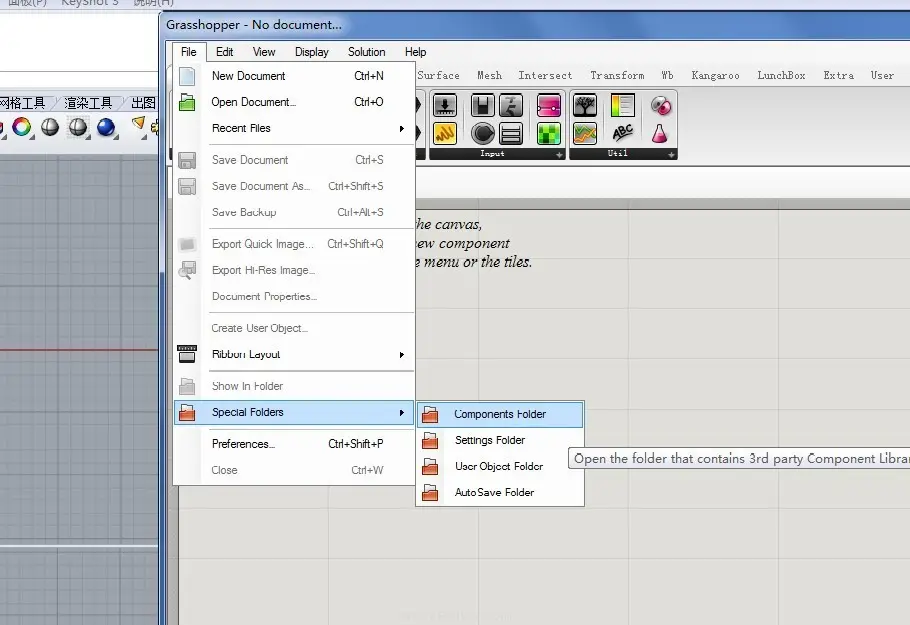
Task: Open the Solution menu
Action: coord(366,52)
